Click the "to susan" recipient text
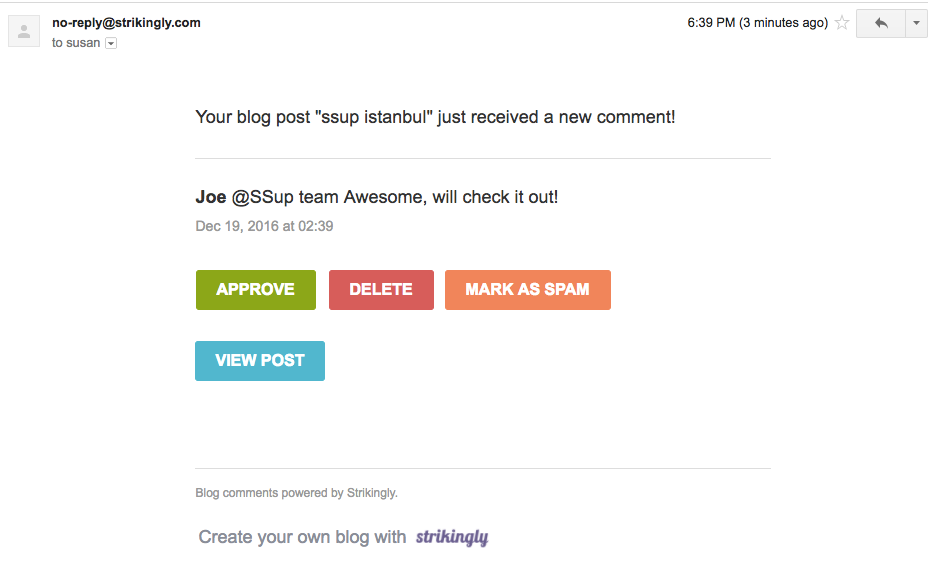Image resolution: width=940 pixels, height=573 pixels. click(76, 43)
